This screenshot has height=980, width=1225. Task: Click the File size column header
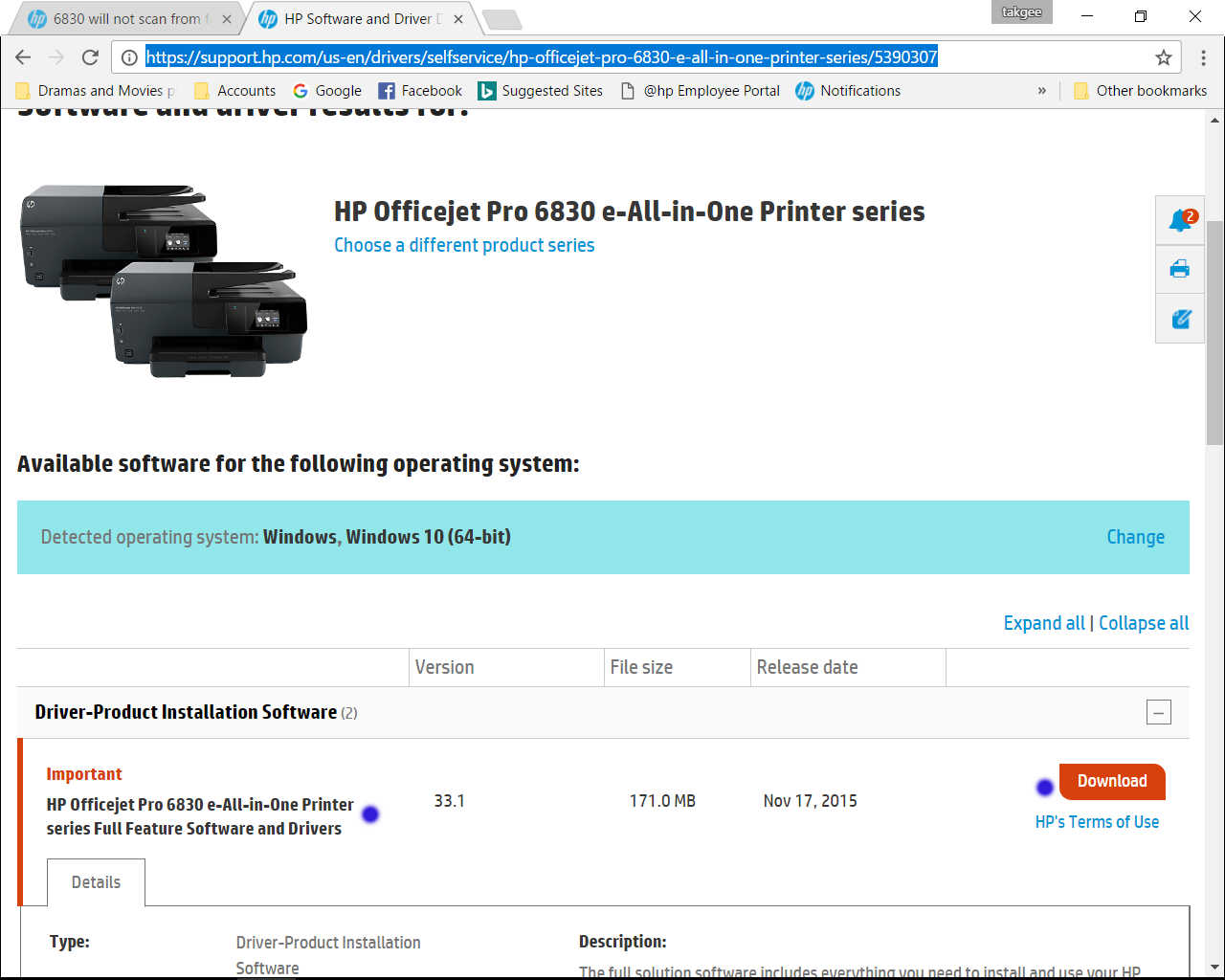pos(641,667)
